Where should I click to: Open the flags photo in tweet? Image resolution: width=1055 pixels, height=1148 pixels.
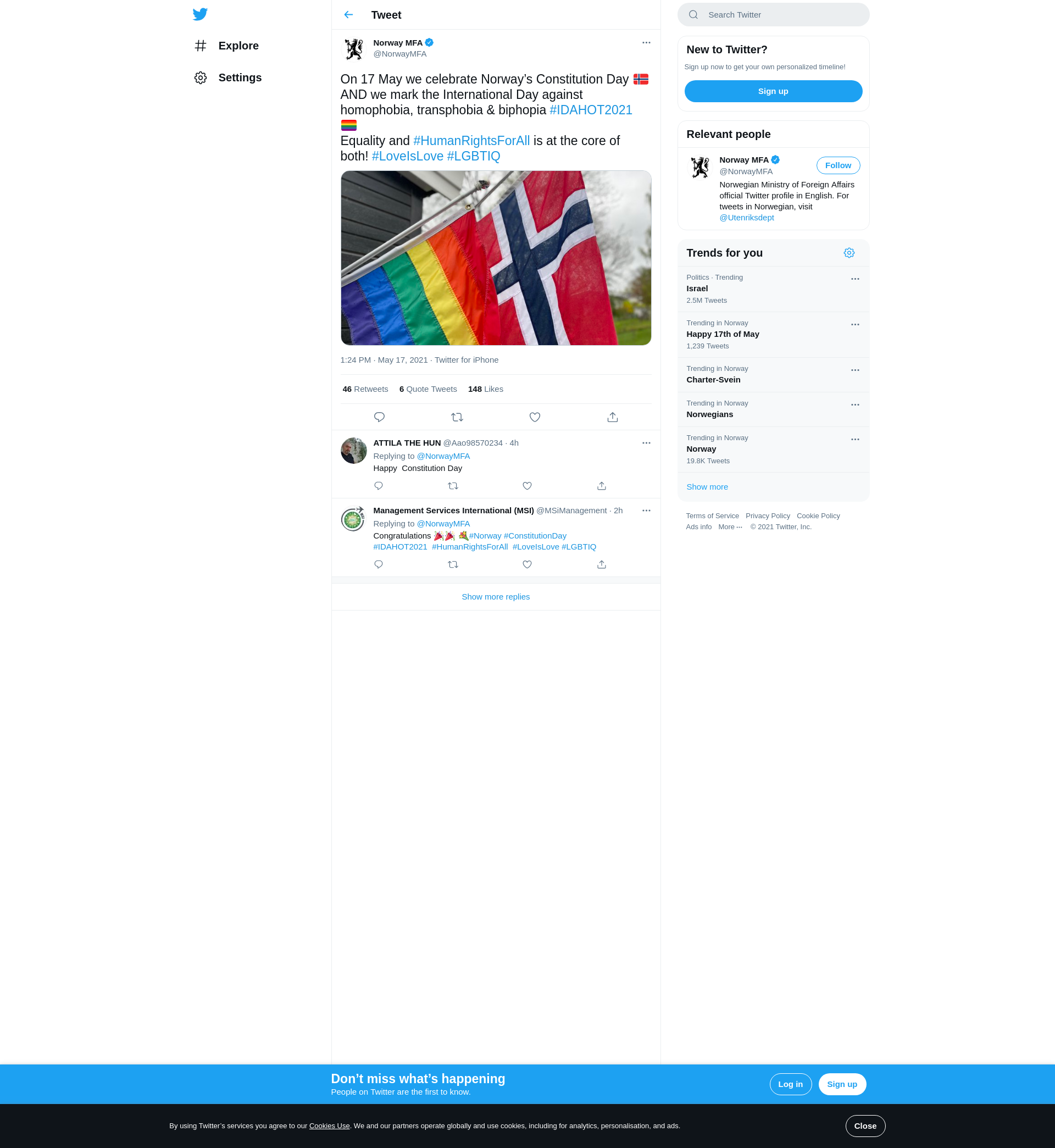496,258
